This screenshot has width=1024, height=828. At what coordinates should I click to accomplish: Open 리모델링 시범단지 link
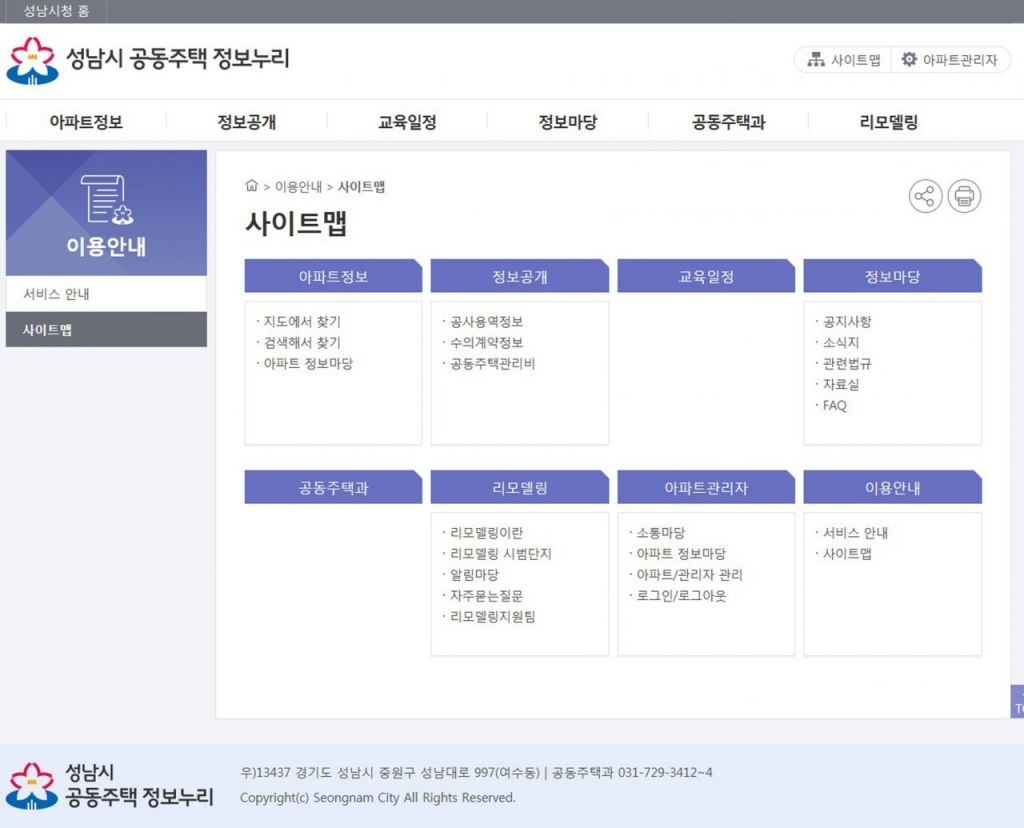point(500,554)
